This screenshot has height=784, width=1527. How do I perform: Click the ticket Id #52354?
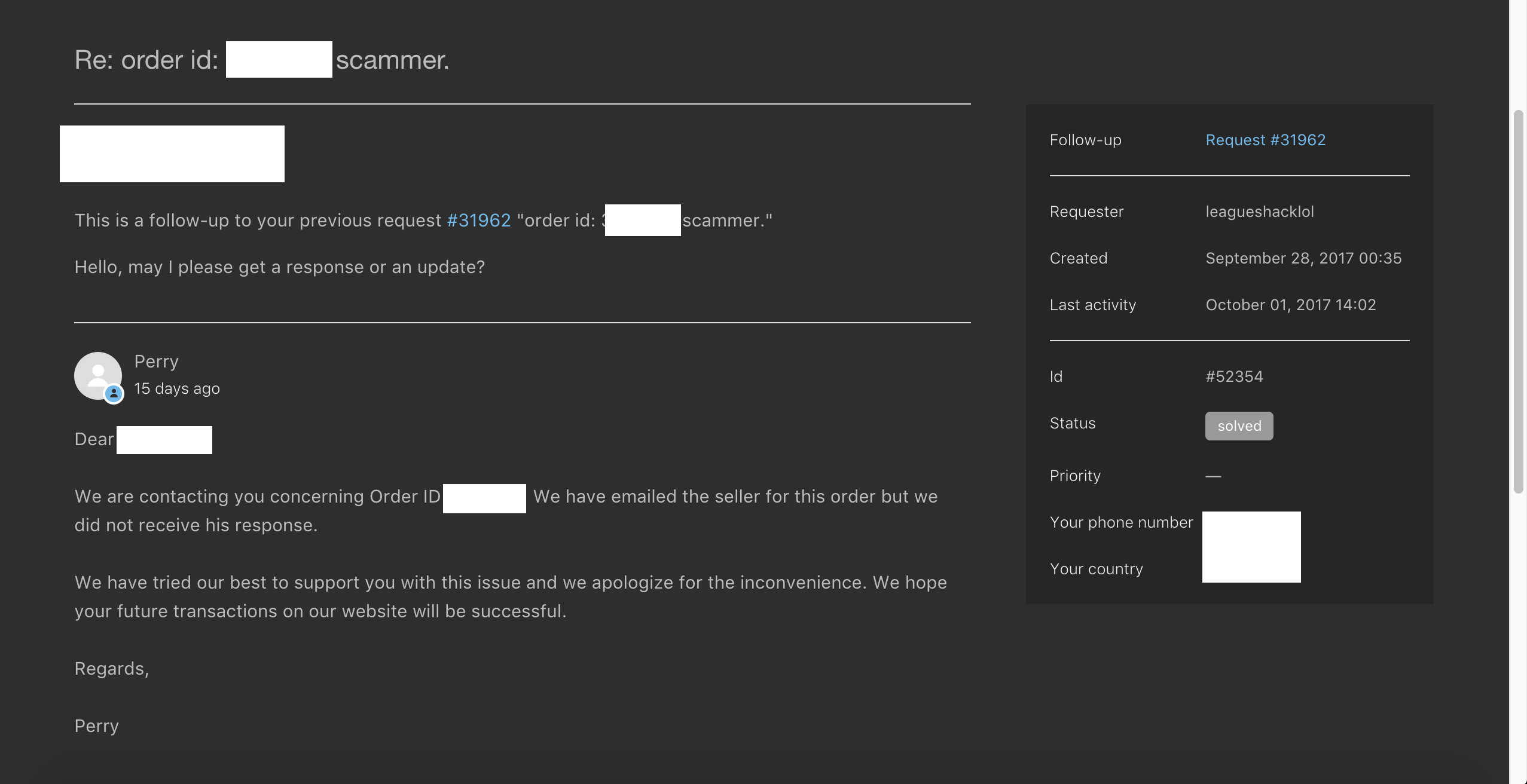(x=1234, y=376)
